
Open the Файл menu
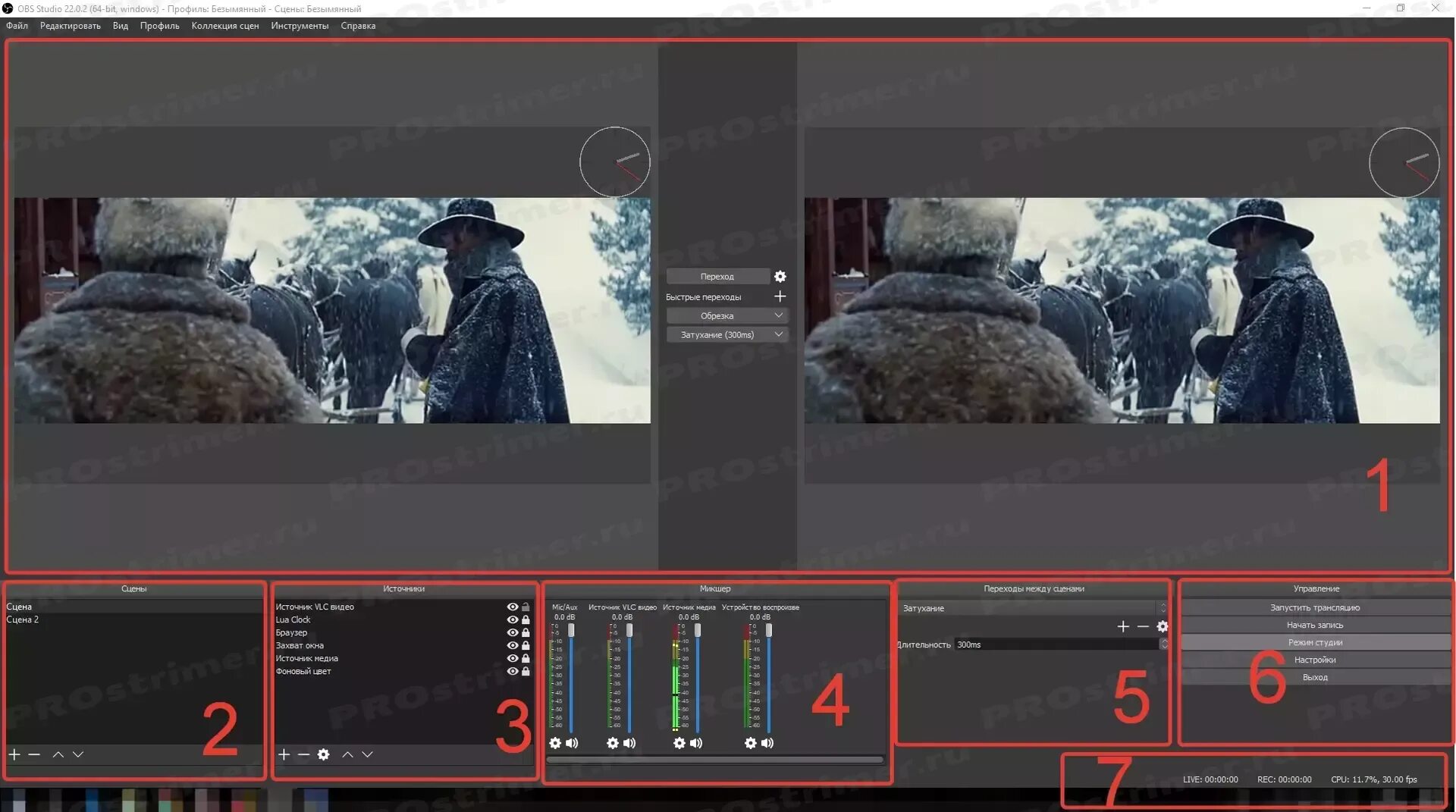17,26
